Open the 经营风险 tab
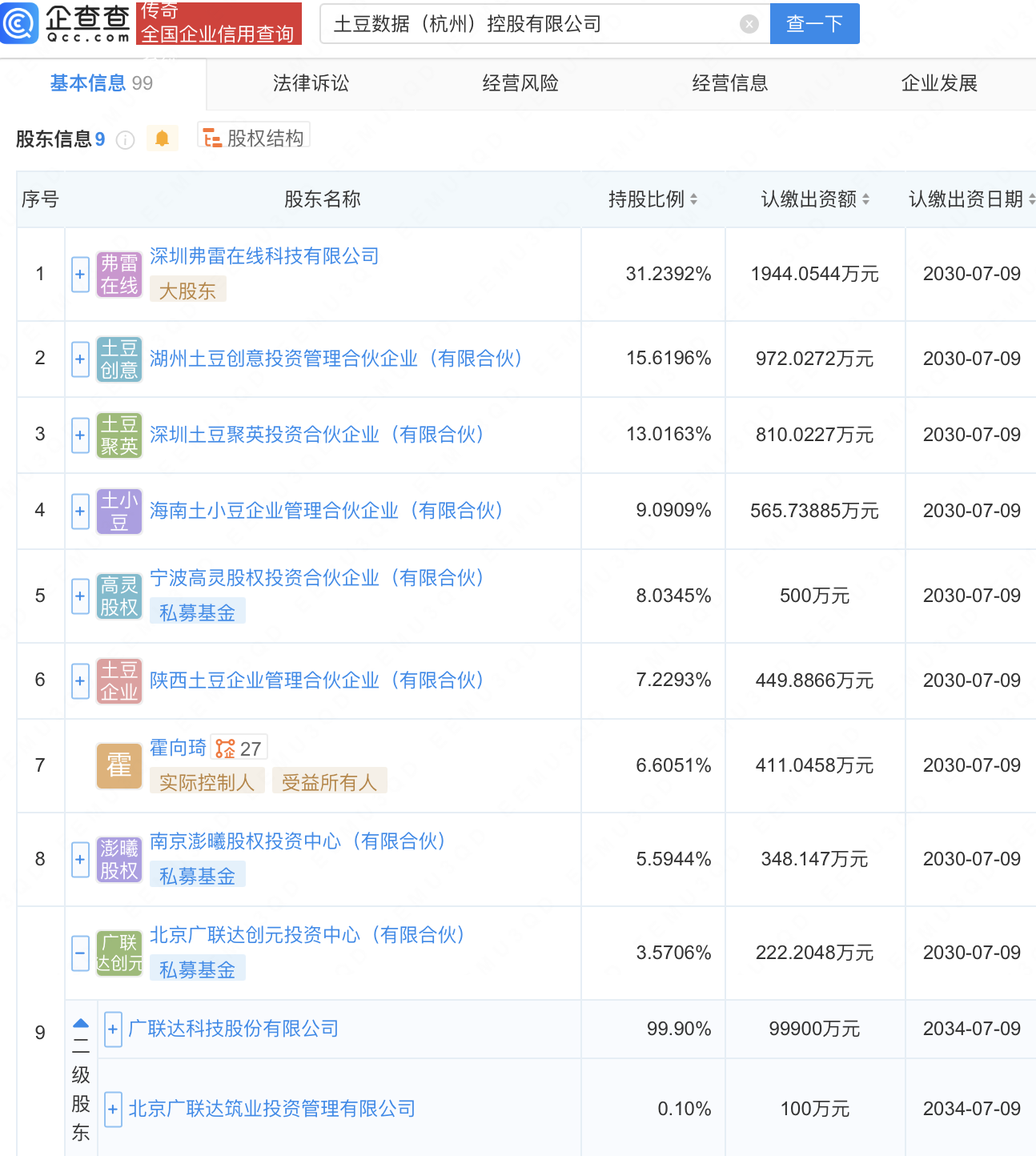Image resolution: width=1036 pixels, height=1156 pixels. pyautogui.click(x=520, y=83)
